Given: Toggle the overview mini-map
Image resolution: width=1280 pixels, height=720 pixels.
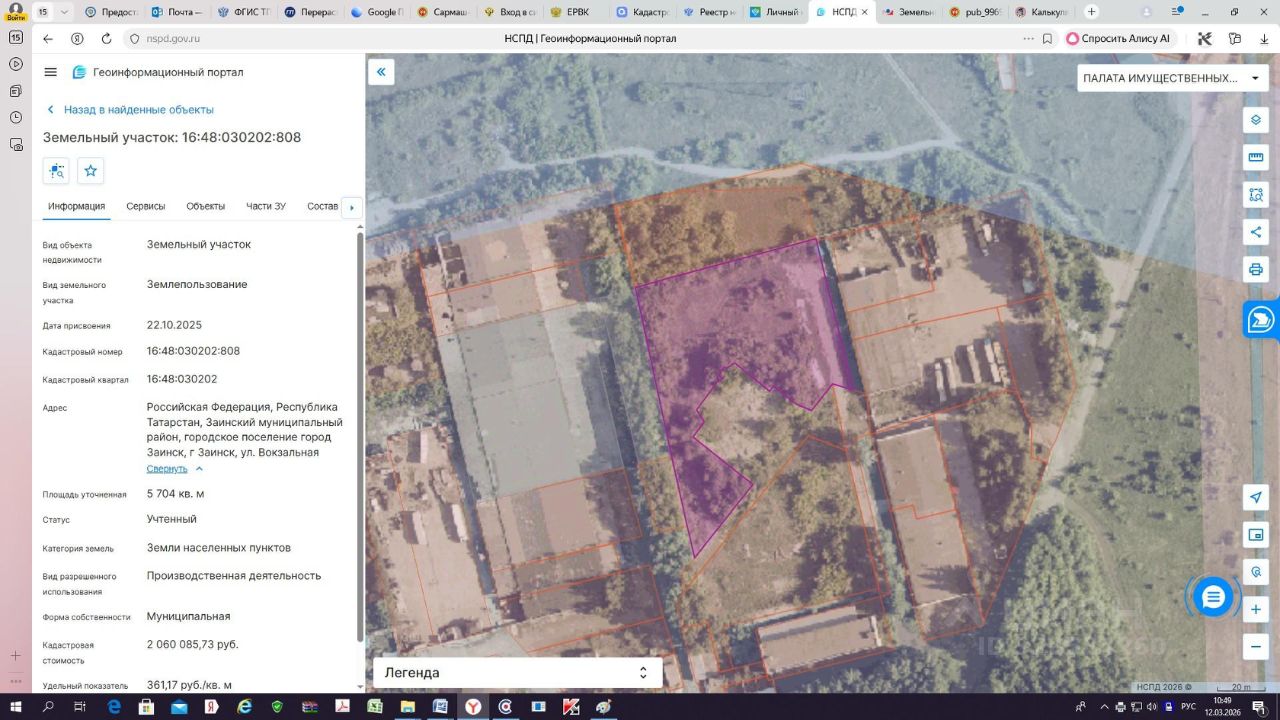Looking at the screenshot, I should click(x=1256, y=535).
